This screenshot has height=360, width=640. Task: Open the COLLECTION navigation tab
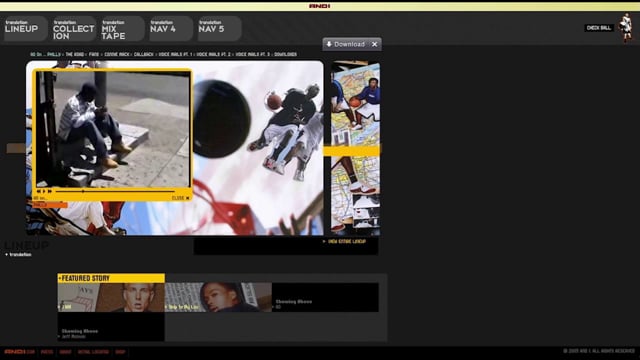pyautogui.click(x=74, y=29)
